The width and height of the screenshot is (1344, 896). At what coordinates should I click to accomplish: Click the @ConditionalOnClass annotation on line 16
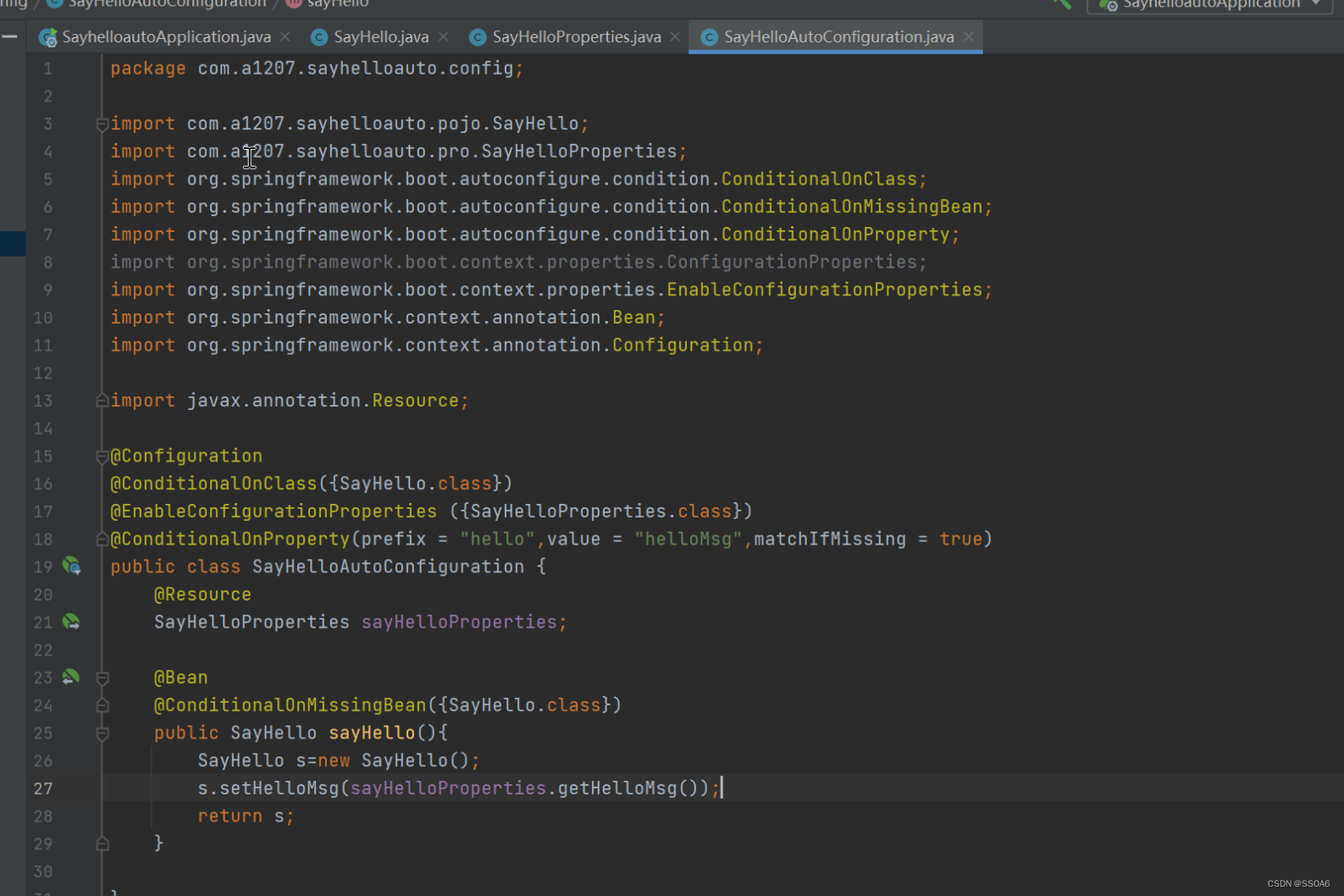click(213, 484)
